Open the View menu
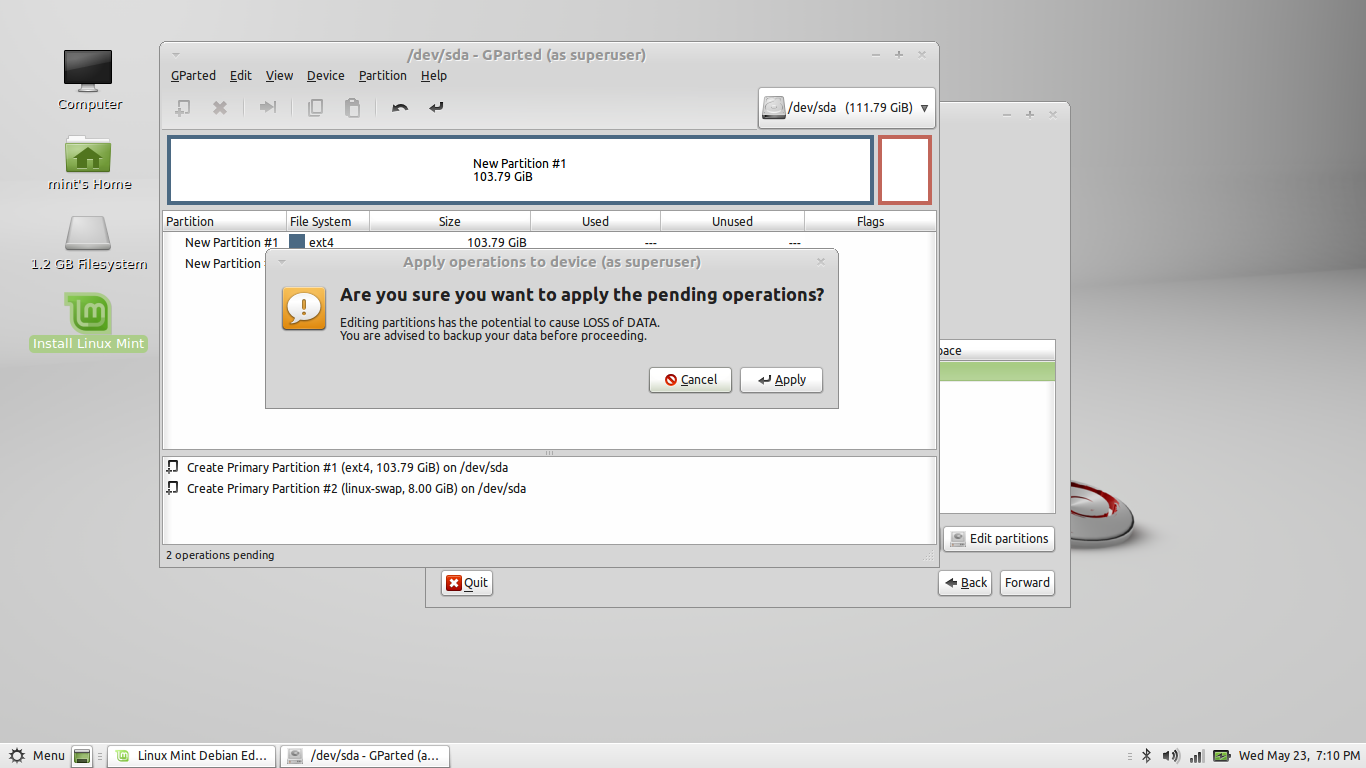 [x=279, y=75]
